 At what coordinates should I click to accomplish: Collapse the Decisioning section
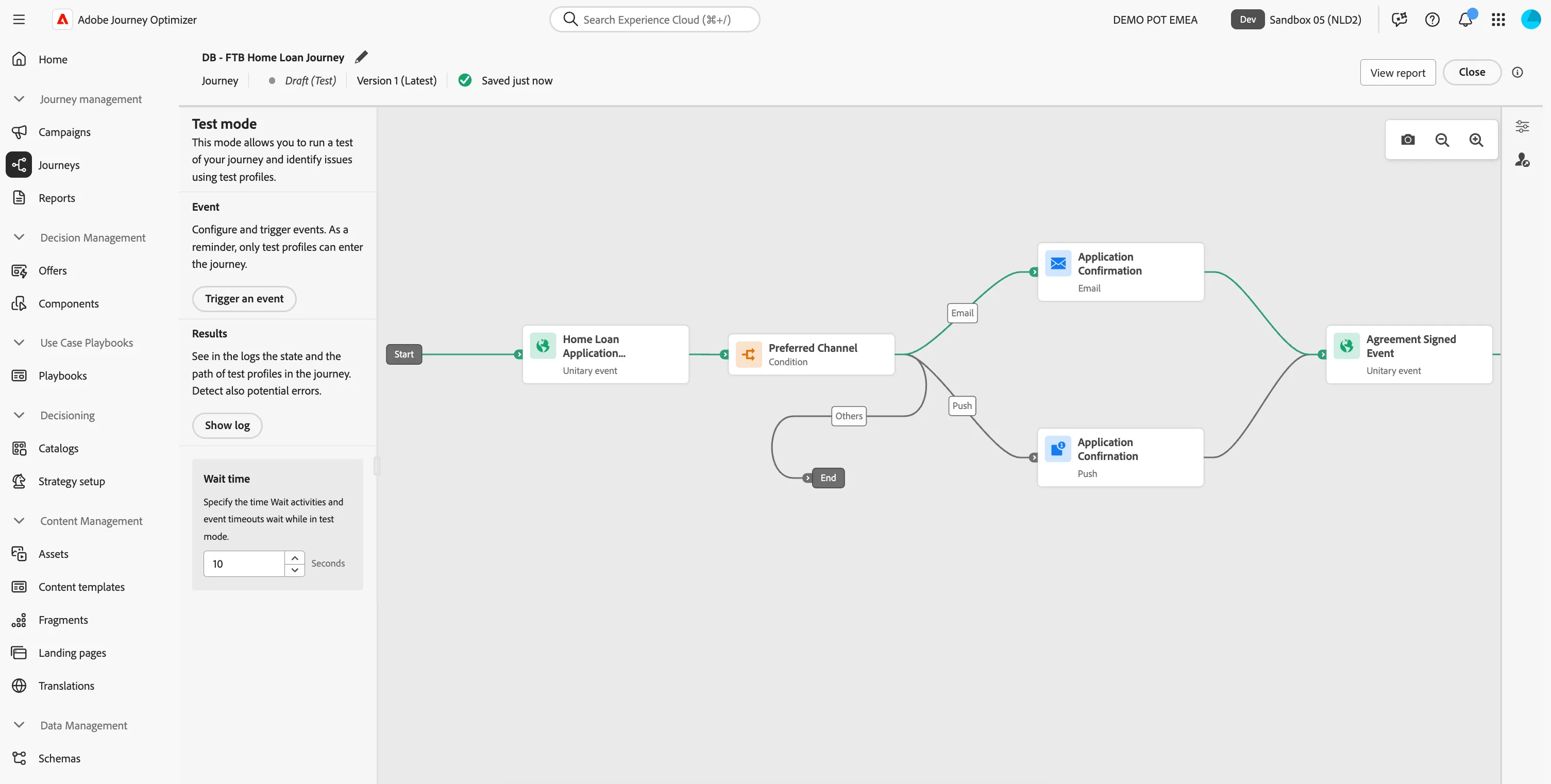pyautogui.click(x=19, y=415)
